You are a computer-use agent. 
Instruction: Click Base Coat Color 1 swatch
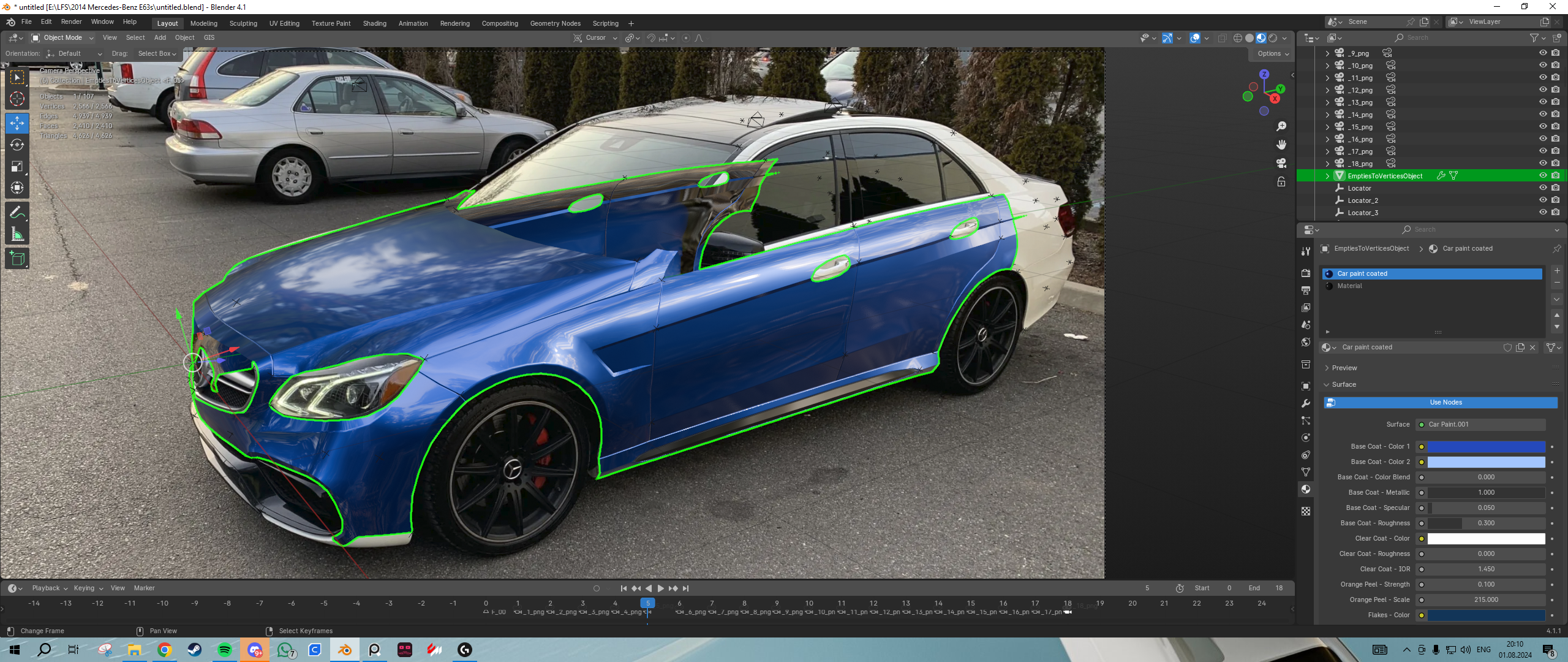tap(1486, 447)
